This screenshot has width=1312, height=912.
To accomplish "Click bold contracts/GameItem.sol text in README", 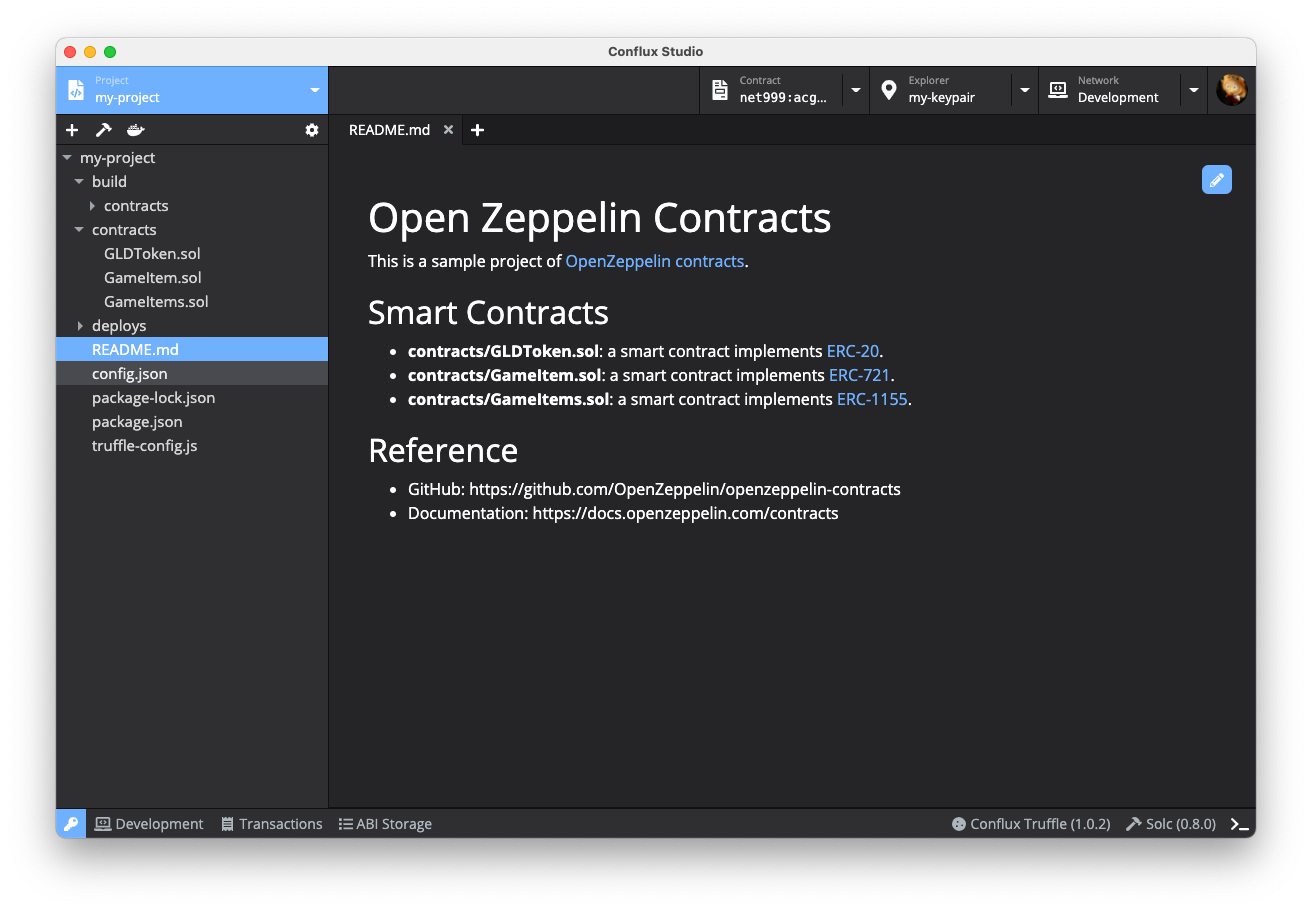I will tap(504, 375).
